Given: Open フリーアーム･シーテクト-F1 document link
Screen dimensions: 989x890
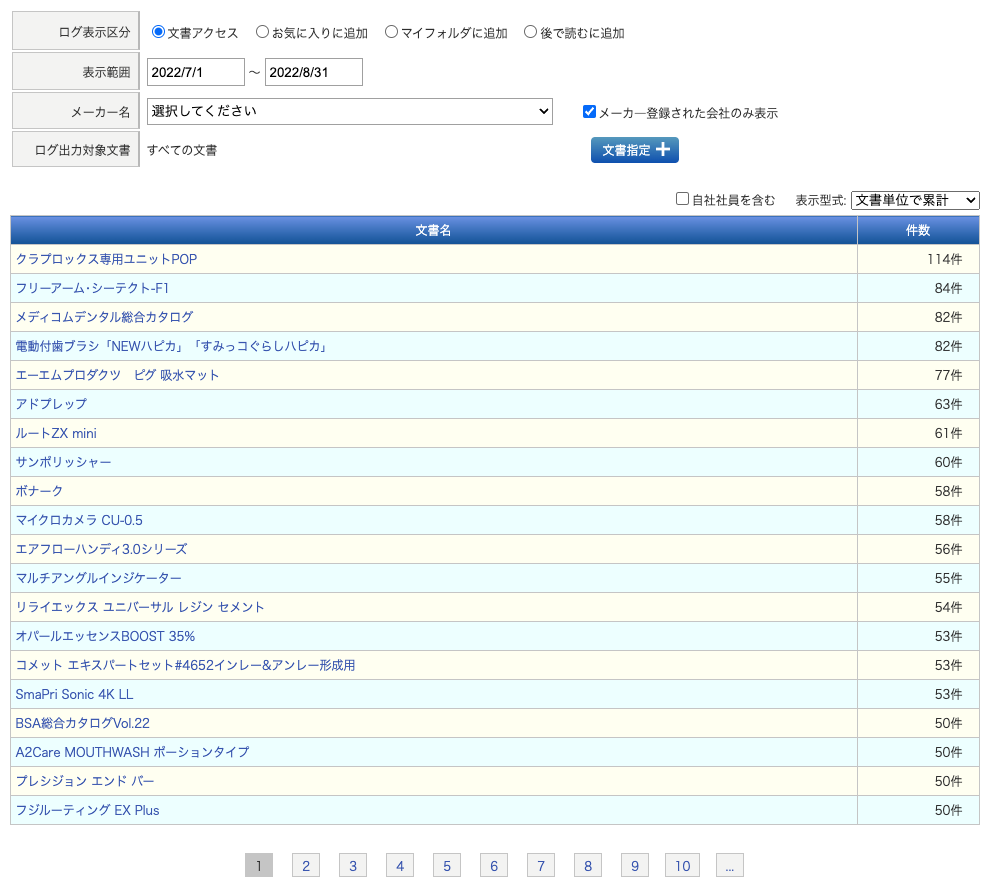Looking at the screenshot, I should coord(92,288).
